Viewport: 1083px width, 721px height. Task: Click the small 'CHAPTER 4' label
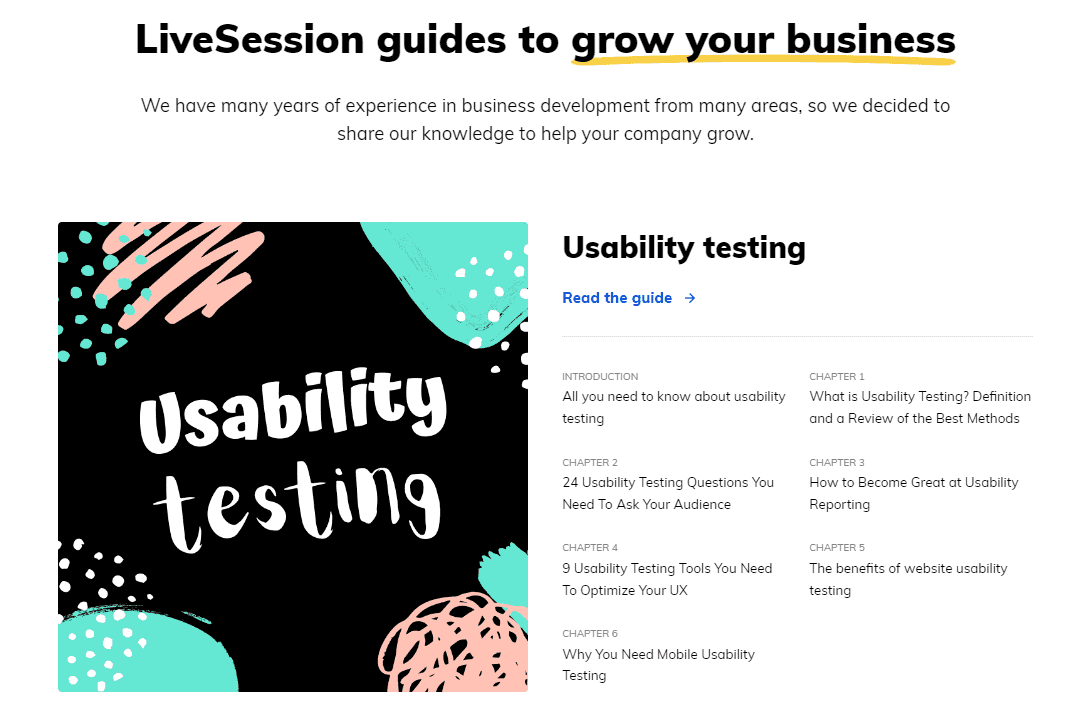pyautogui.click(x=590, y=548)
